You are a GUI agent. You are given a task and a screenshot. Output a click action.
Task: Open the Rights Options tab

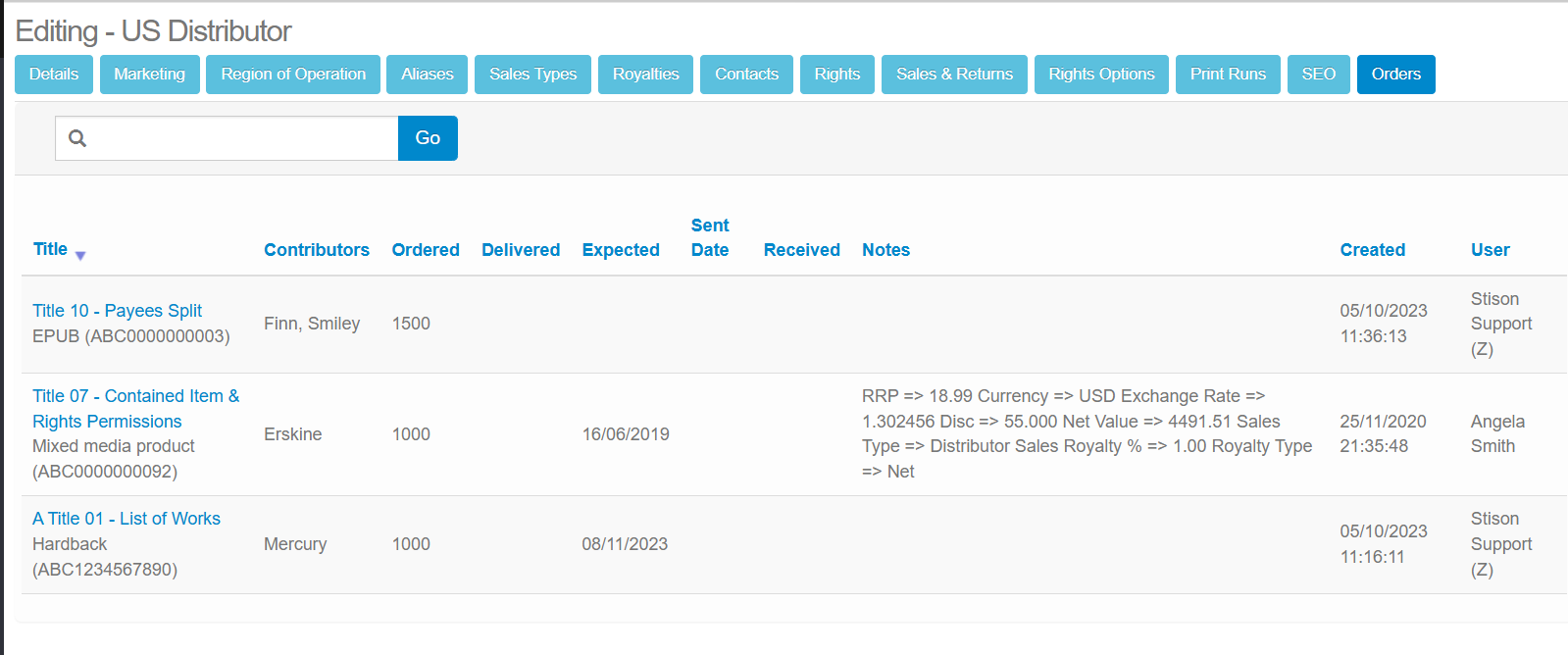point(1101,75)
